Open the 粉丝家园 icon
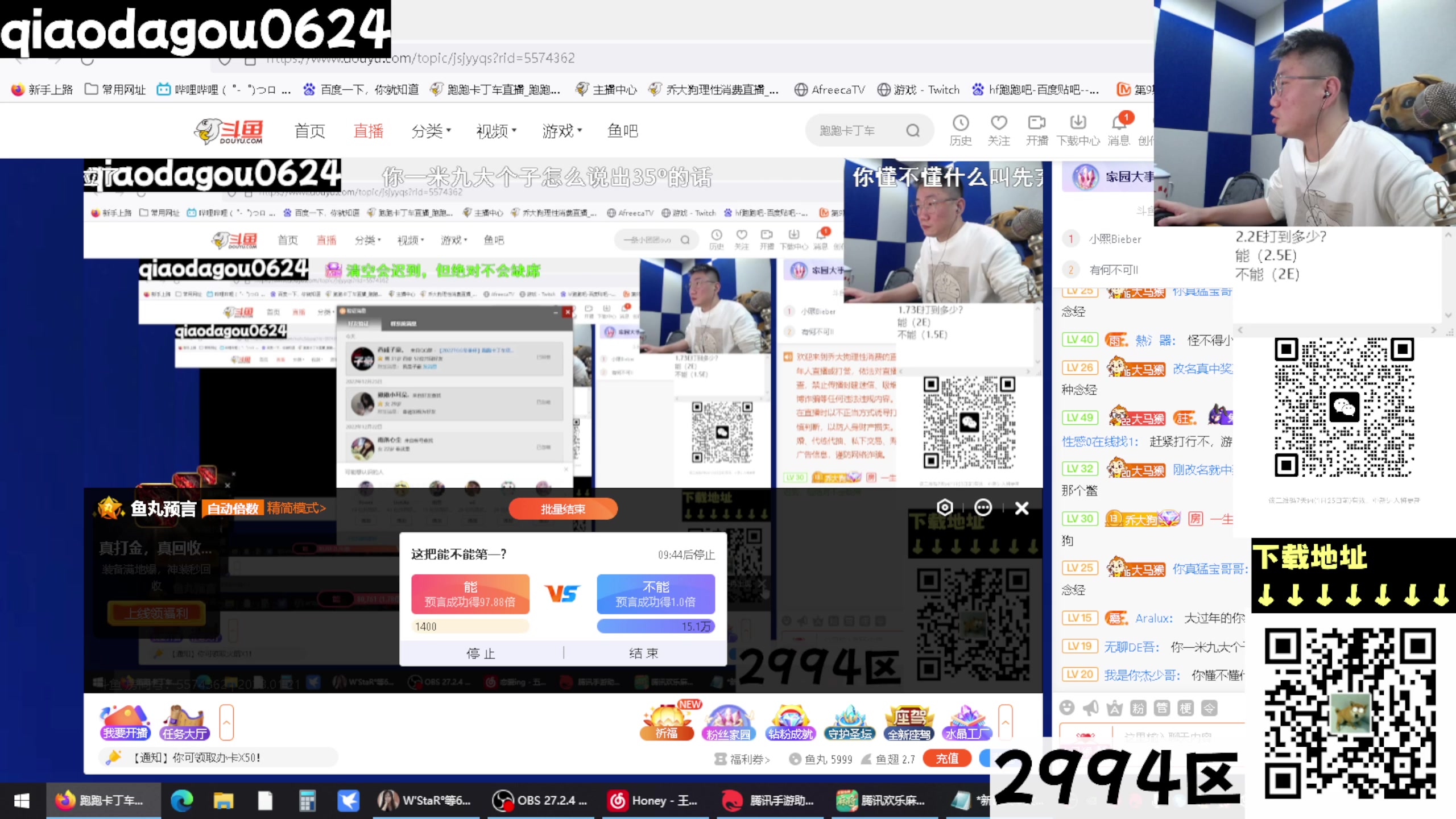Screen dimensions: 1456x819 pyautogui.click(x=728, y=722)
